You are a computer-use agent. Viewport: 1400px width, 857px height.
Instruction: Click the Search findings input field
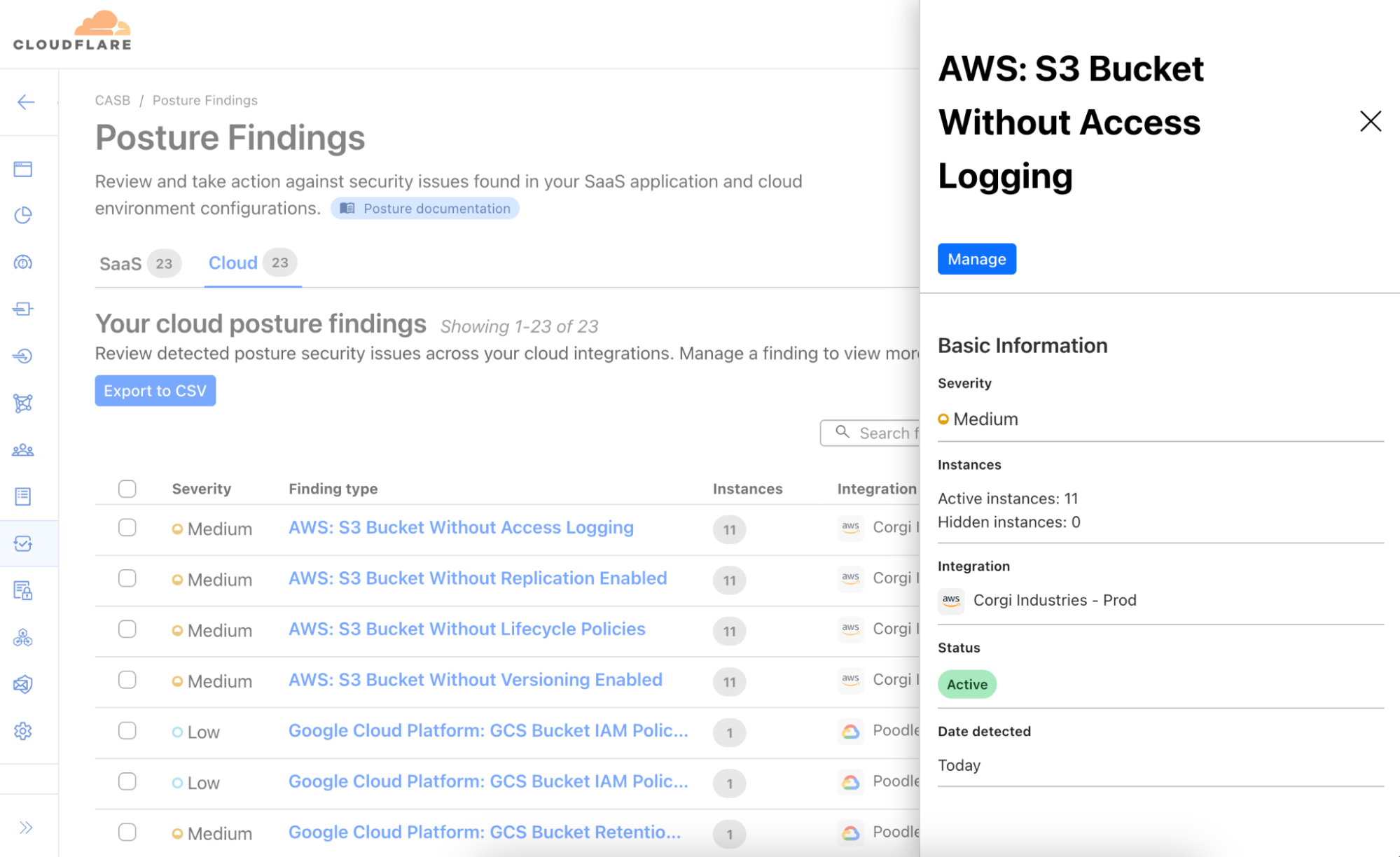click(882, 433)
